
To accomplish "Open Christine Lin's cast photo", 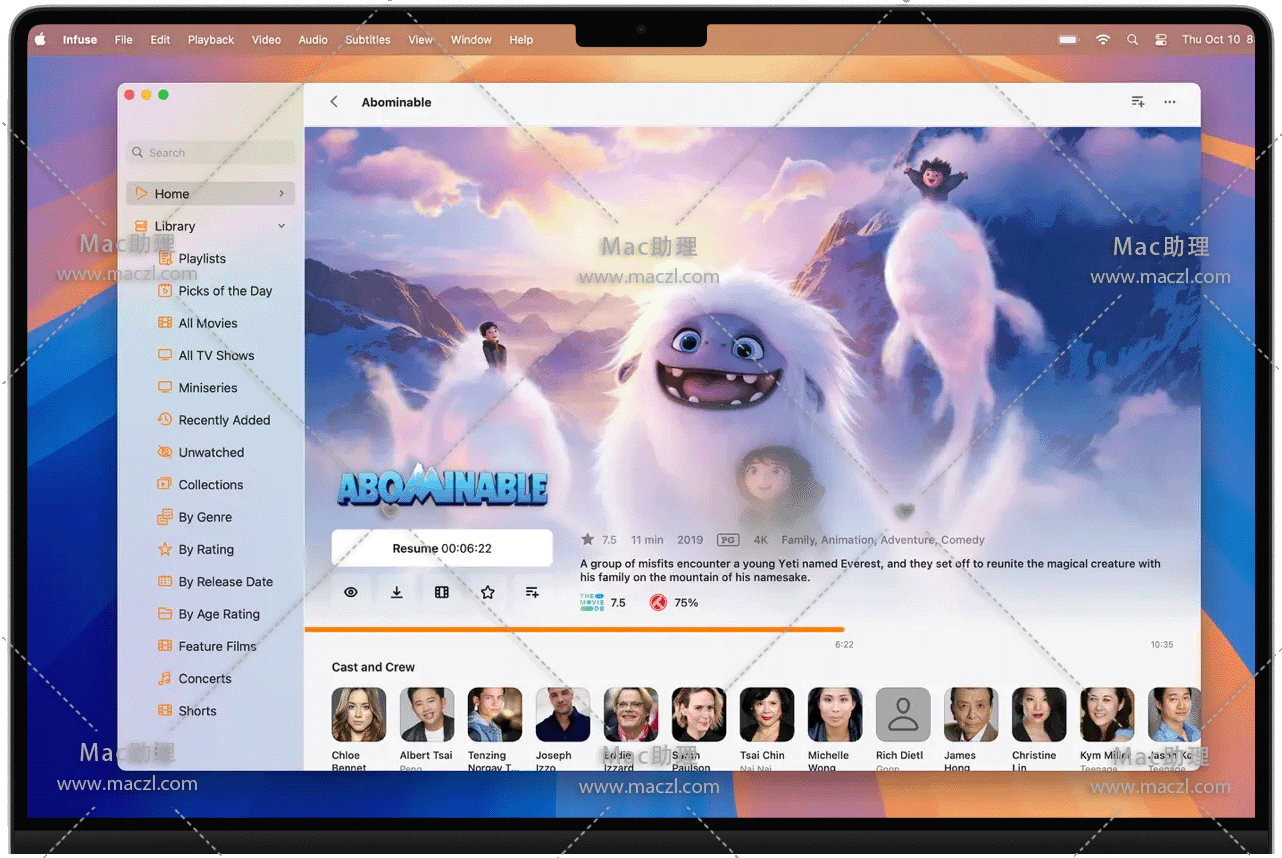I will pos(1039,714).
